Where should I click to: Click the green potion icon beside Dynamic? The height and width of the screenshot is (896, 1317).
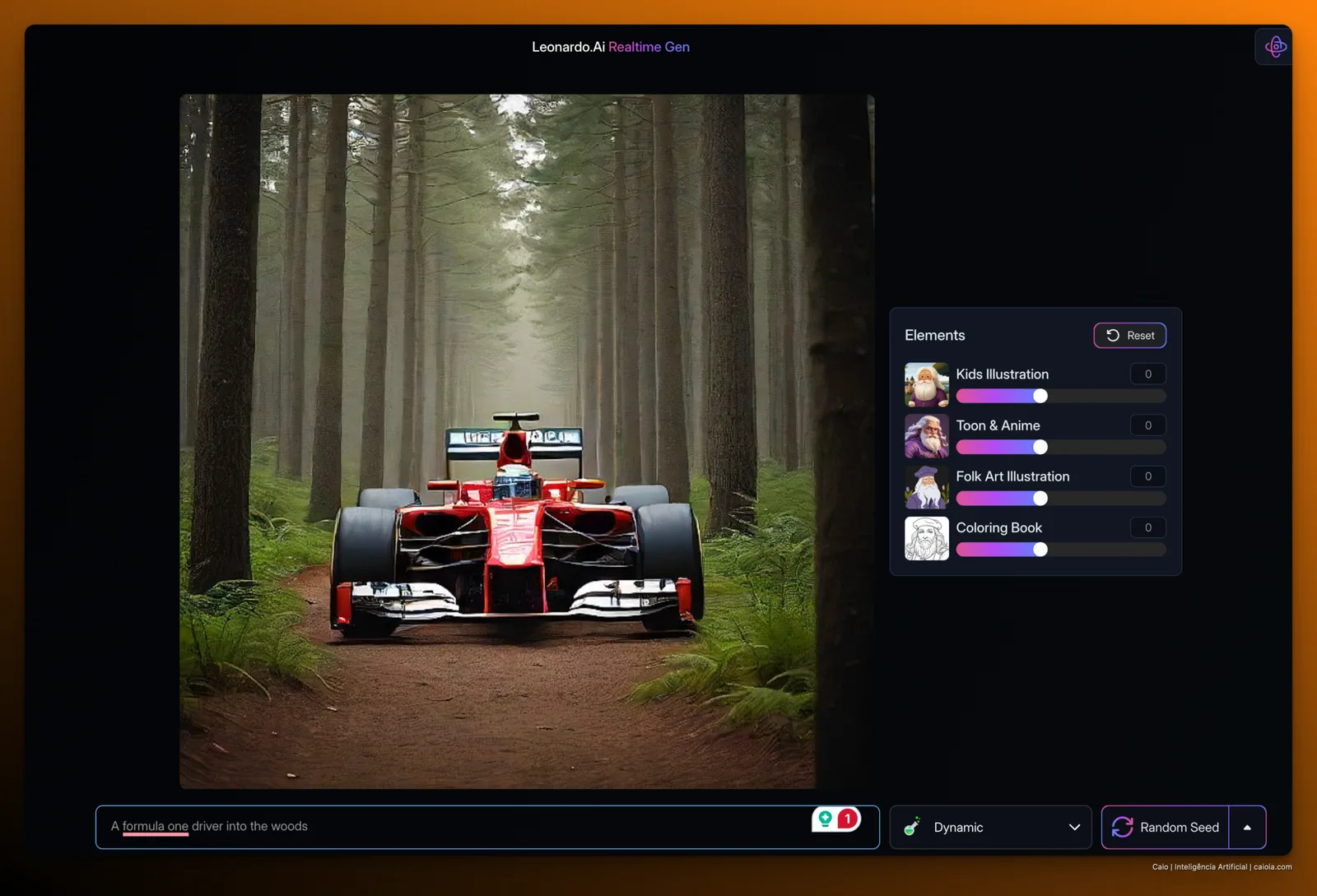[912, 827]
